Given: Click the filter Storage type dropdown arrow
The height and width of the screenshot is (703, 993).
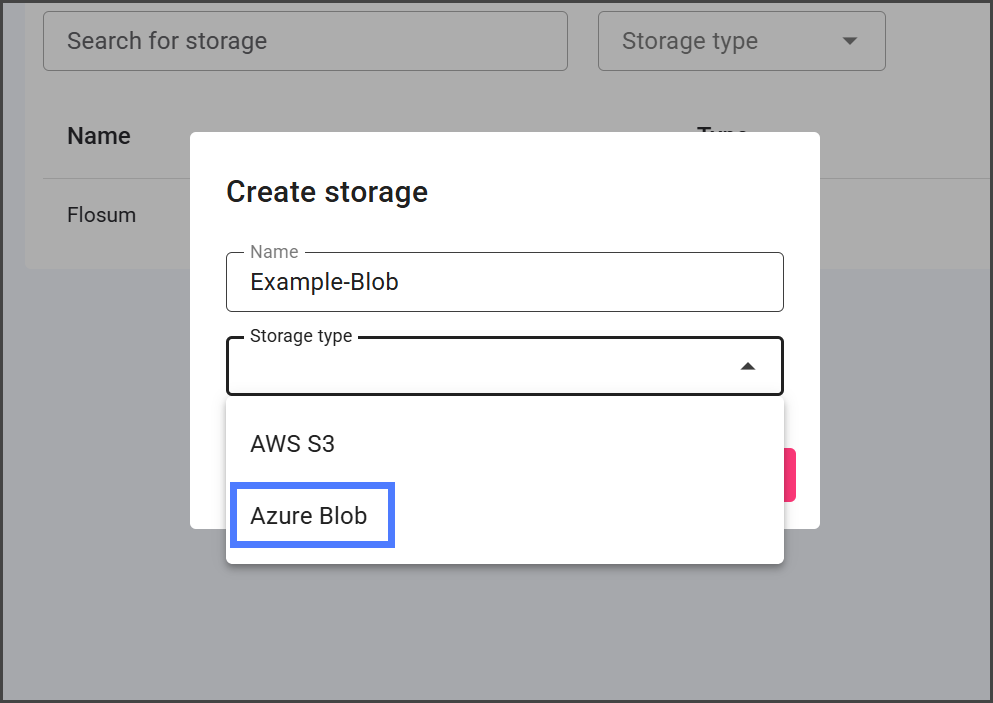Looking at the screenshot, I should click(x=850, y=41).
